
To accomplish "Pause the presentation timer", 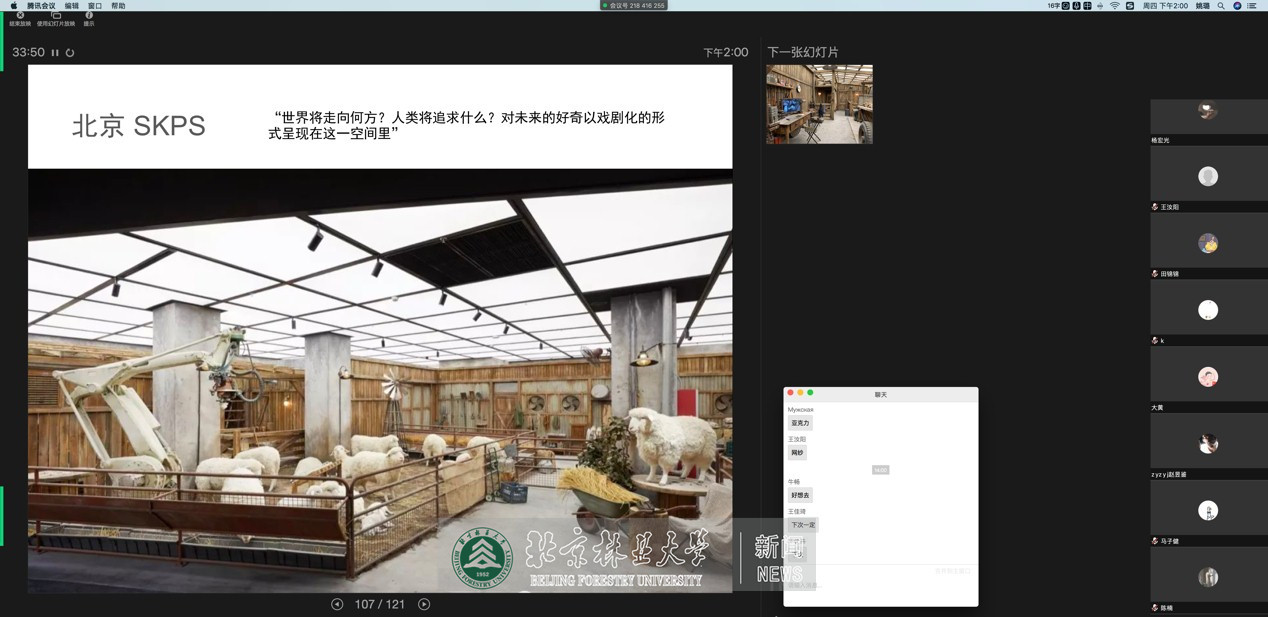I will pyautogui.click(x=55, y=53).
